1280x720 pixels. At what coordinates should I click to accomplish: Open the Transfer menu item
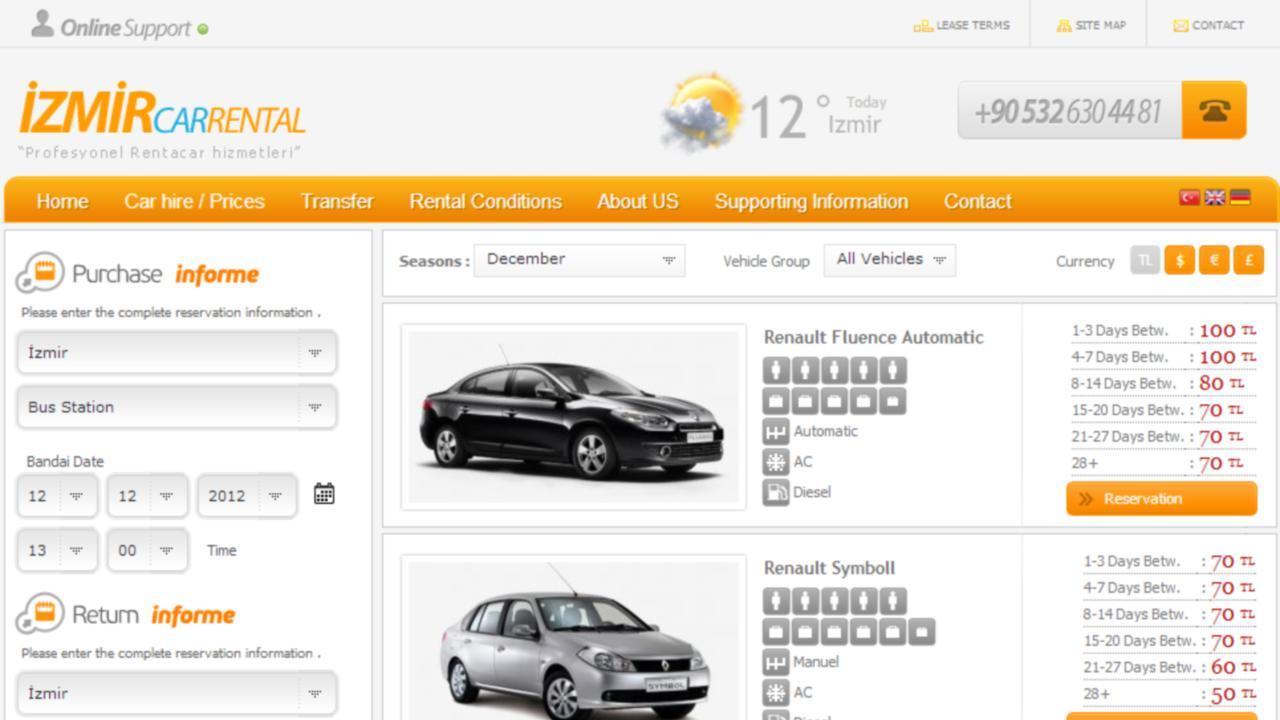pyautogui.click(x=337, y=201)
